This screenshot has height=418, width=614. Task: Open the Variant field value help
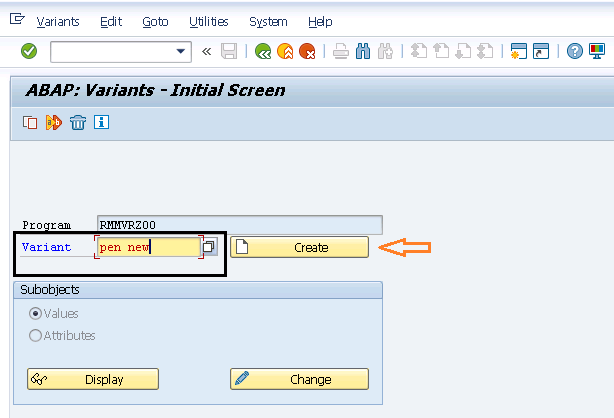pos(209,247)
